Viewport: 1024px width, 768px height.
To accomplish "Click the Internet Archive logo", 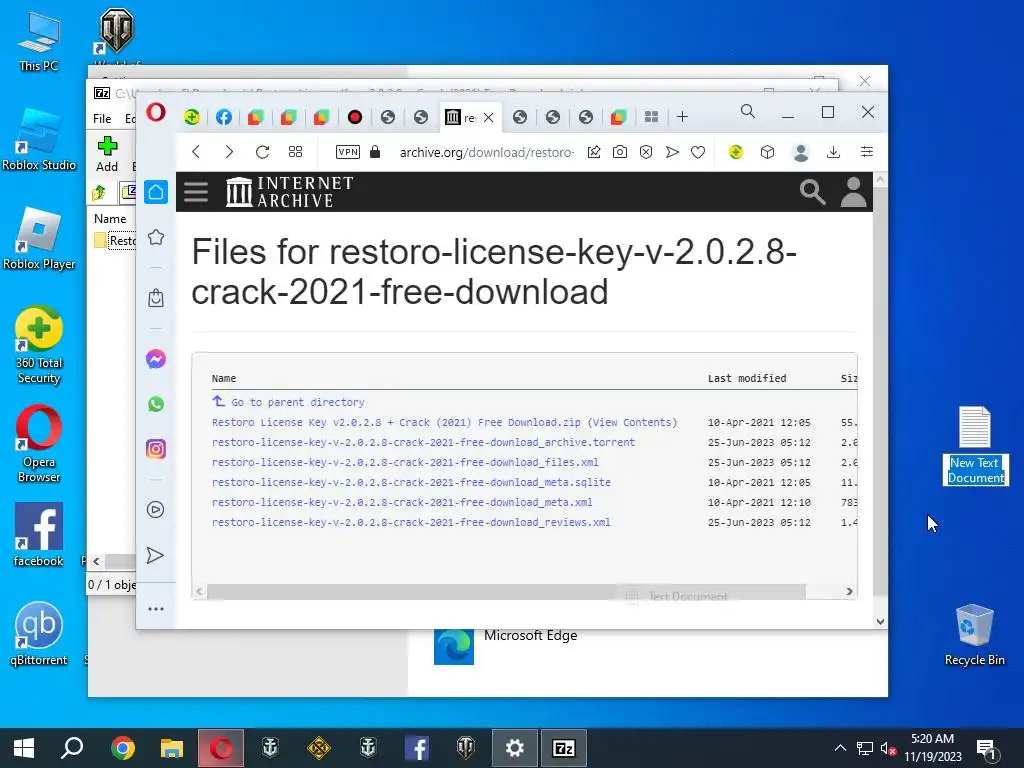I will click(x=289, y=192).
